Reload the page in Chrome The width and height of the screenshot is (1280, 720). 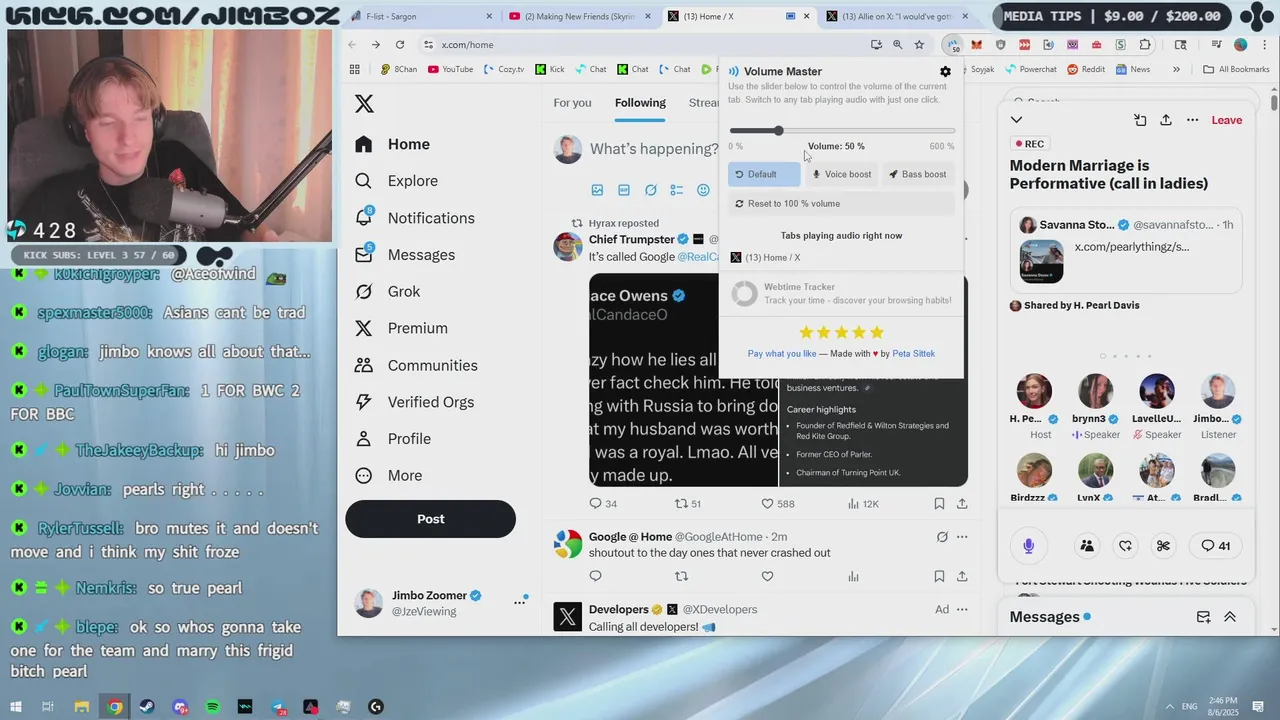tap(400, 45)
